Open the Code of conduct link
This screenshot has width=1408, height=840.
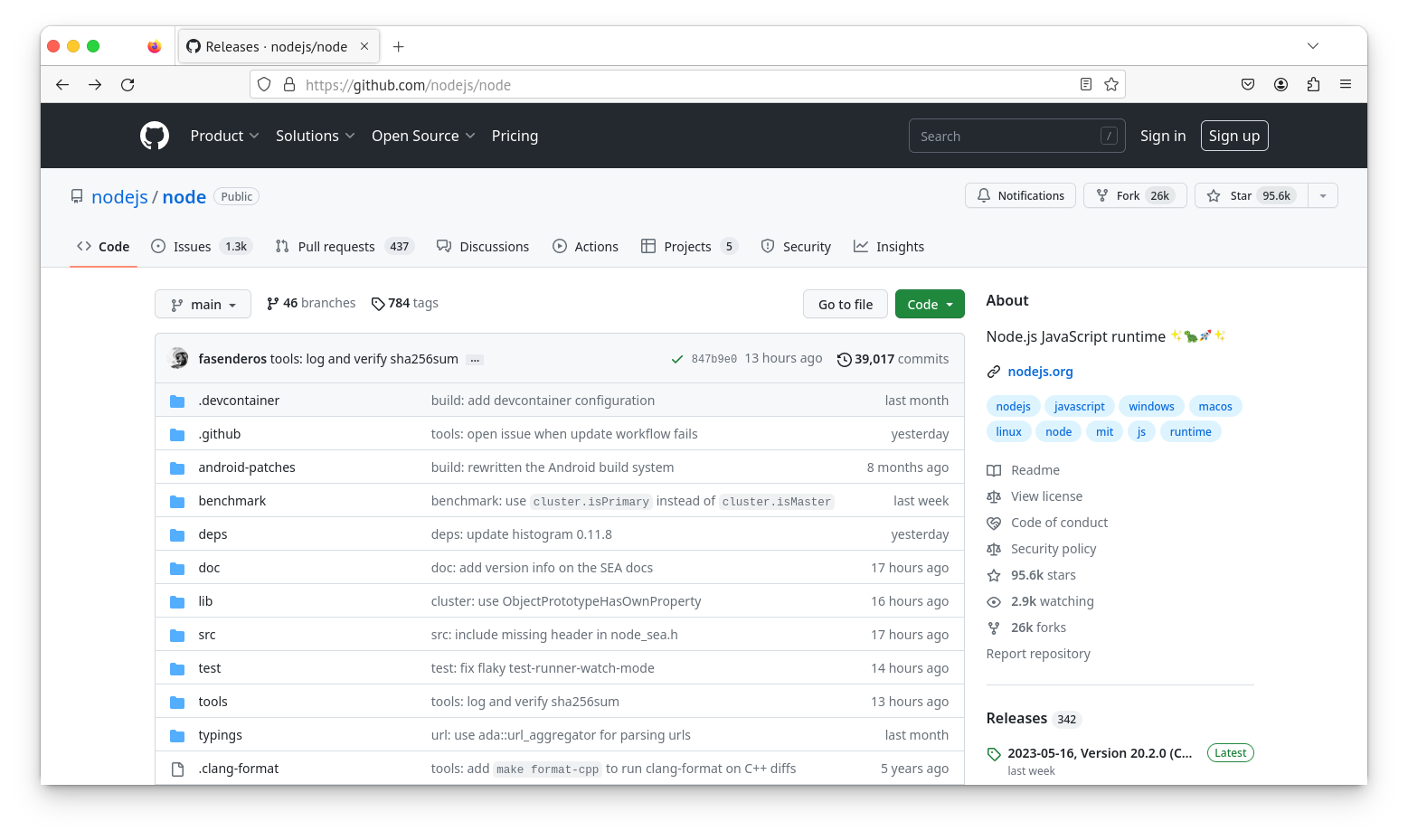1059,524
